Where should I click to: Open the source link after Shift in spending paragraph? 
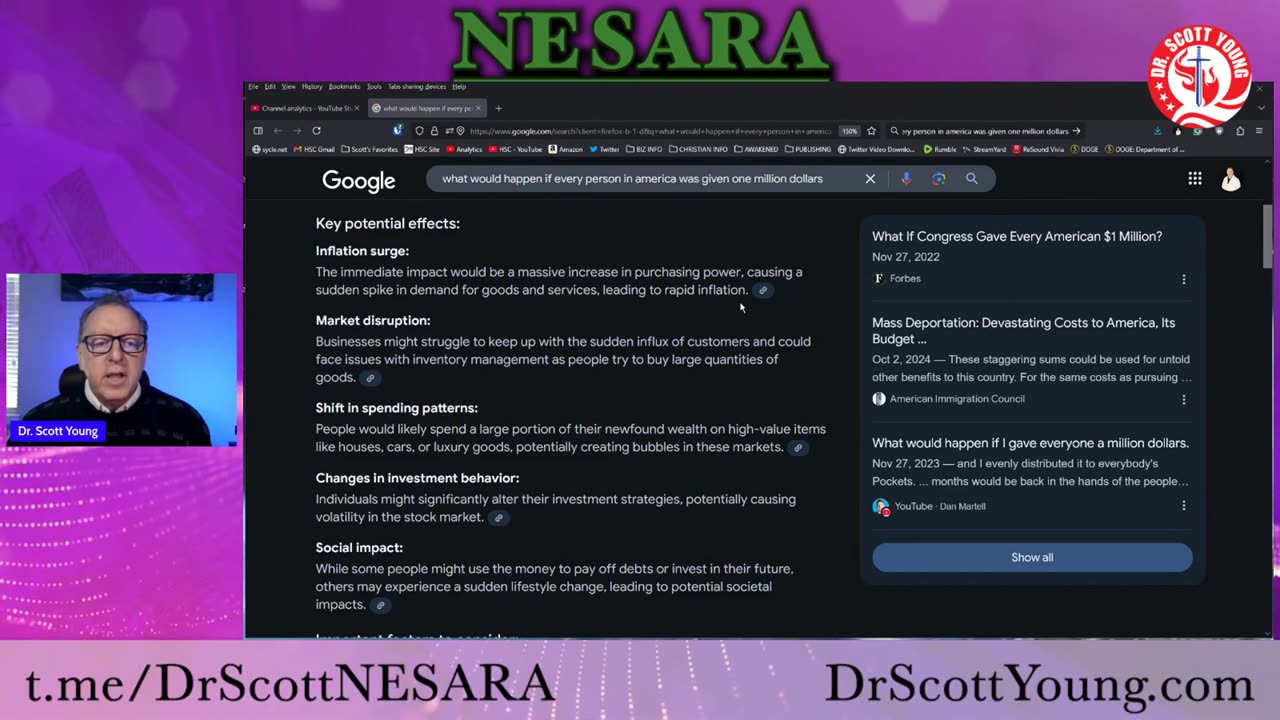(x=798, y=447)
